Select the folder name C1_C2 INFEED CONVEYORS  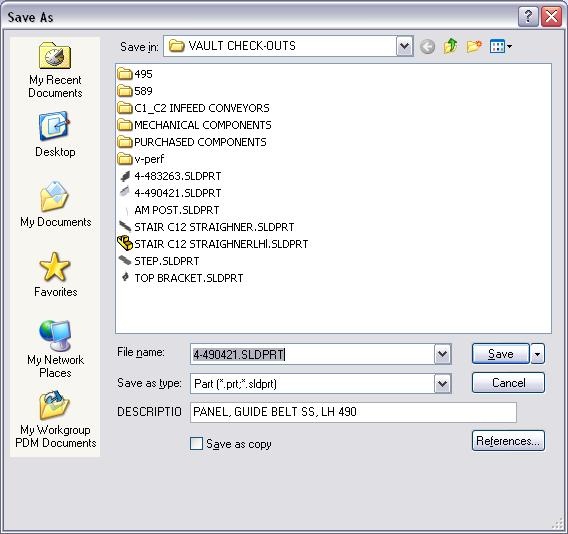coord(202,108)
